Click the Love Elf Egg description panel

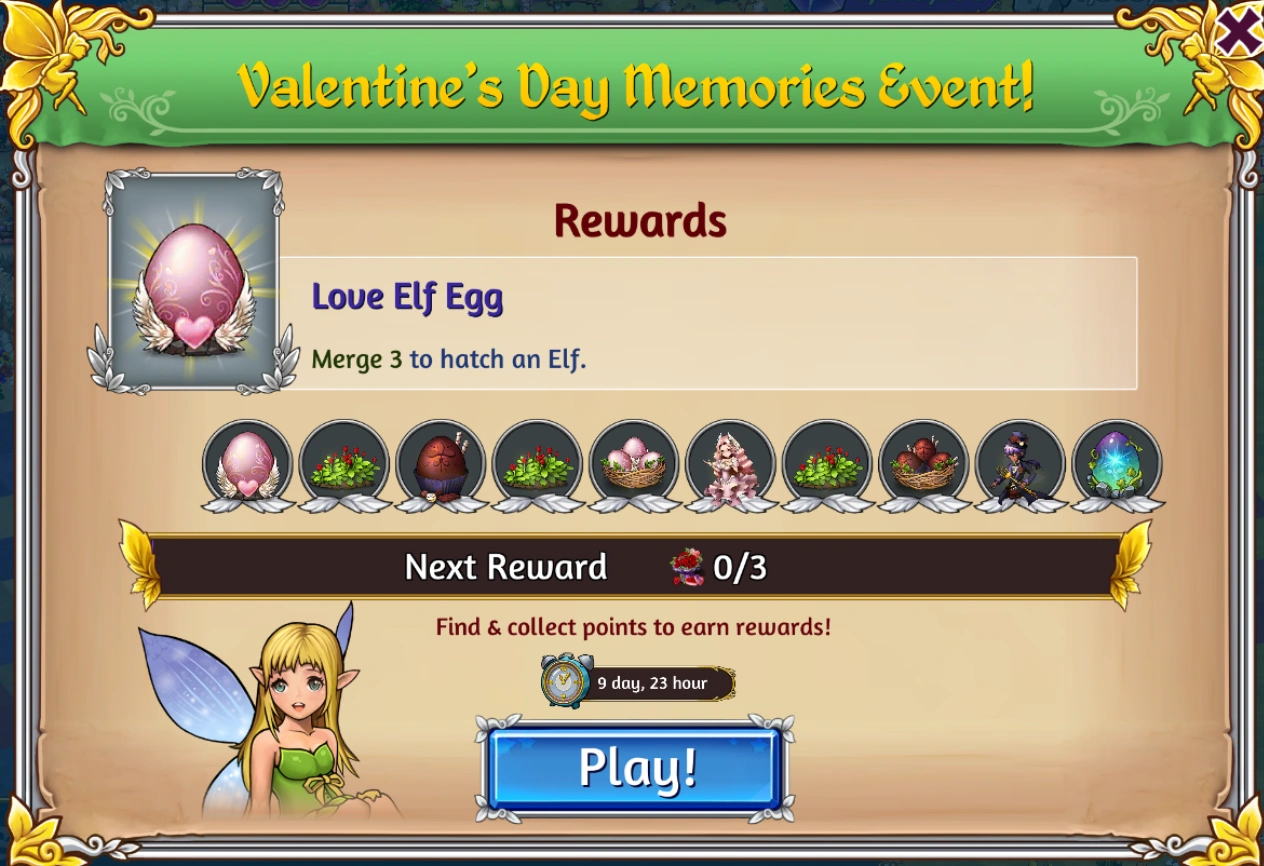[707, 323]
